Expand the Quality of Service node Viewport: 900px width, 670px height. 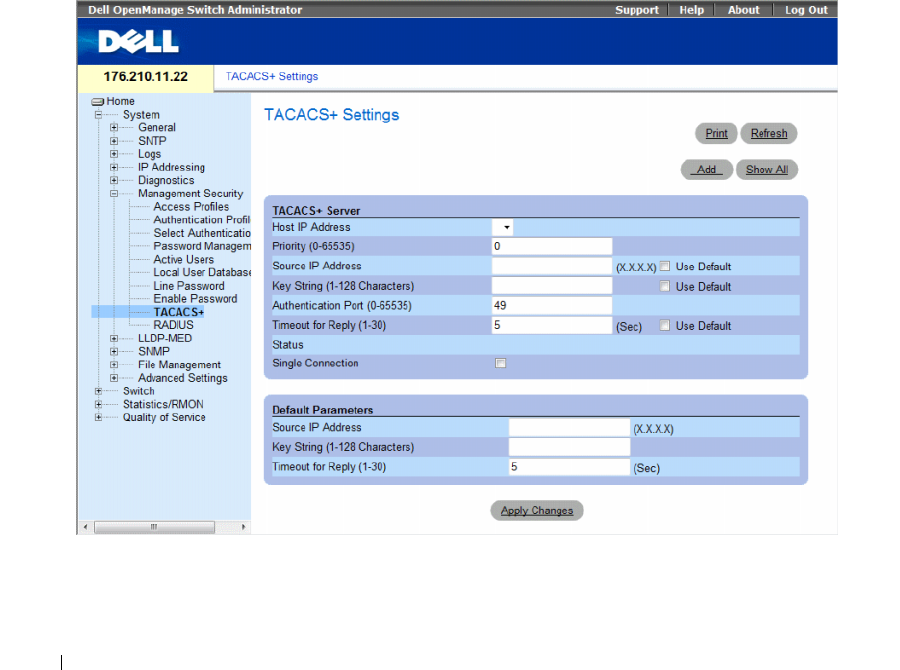pos(98,417)
